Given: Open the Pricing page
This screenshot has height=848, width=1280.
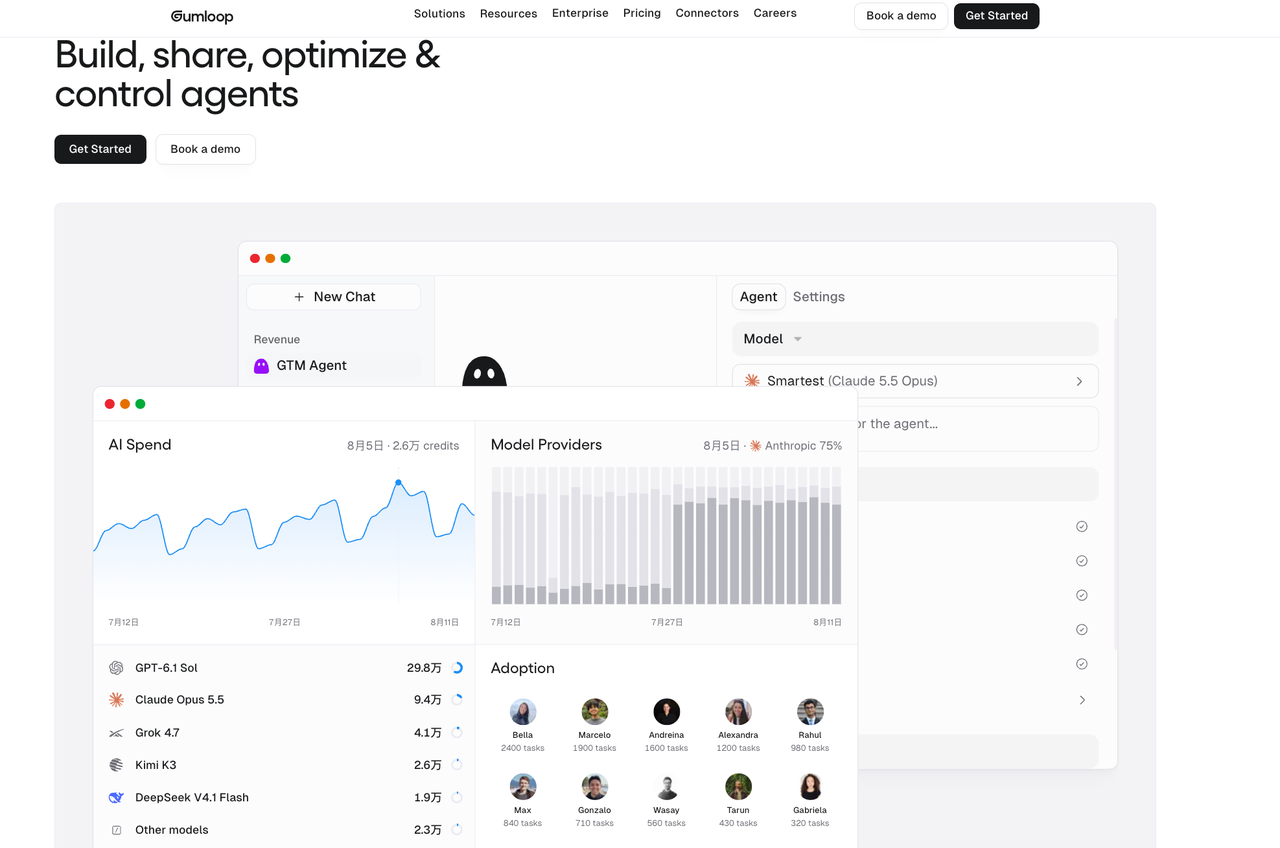Looking at the screenshot, I should click(x=642, y=14).
